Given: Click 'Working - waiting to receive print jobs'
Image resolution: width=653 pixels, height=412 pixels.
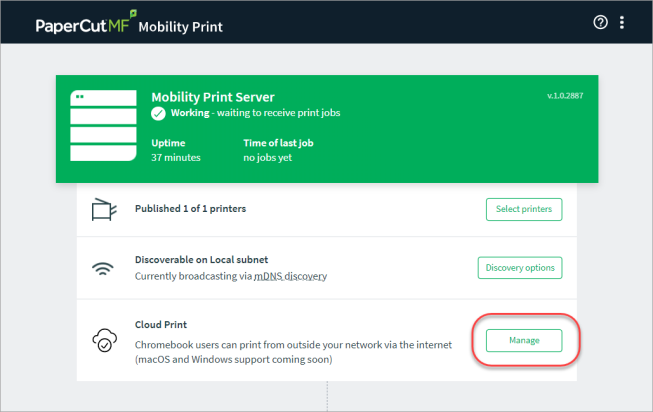Looking at the screenshot, I should point(255,113).
